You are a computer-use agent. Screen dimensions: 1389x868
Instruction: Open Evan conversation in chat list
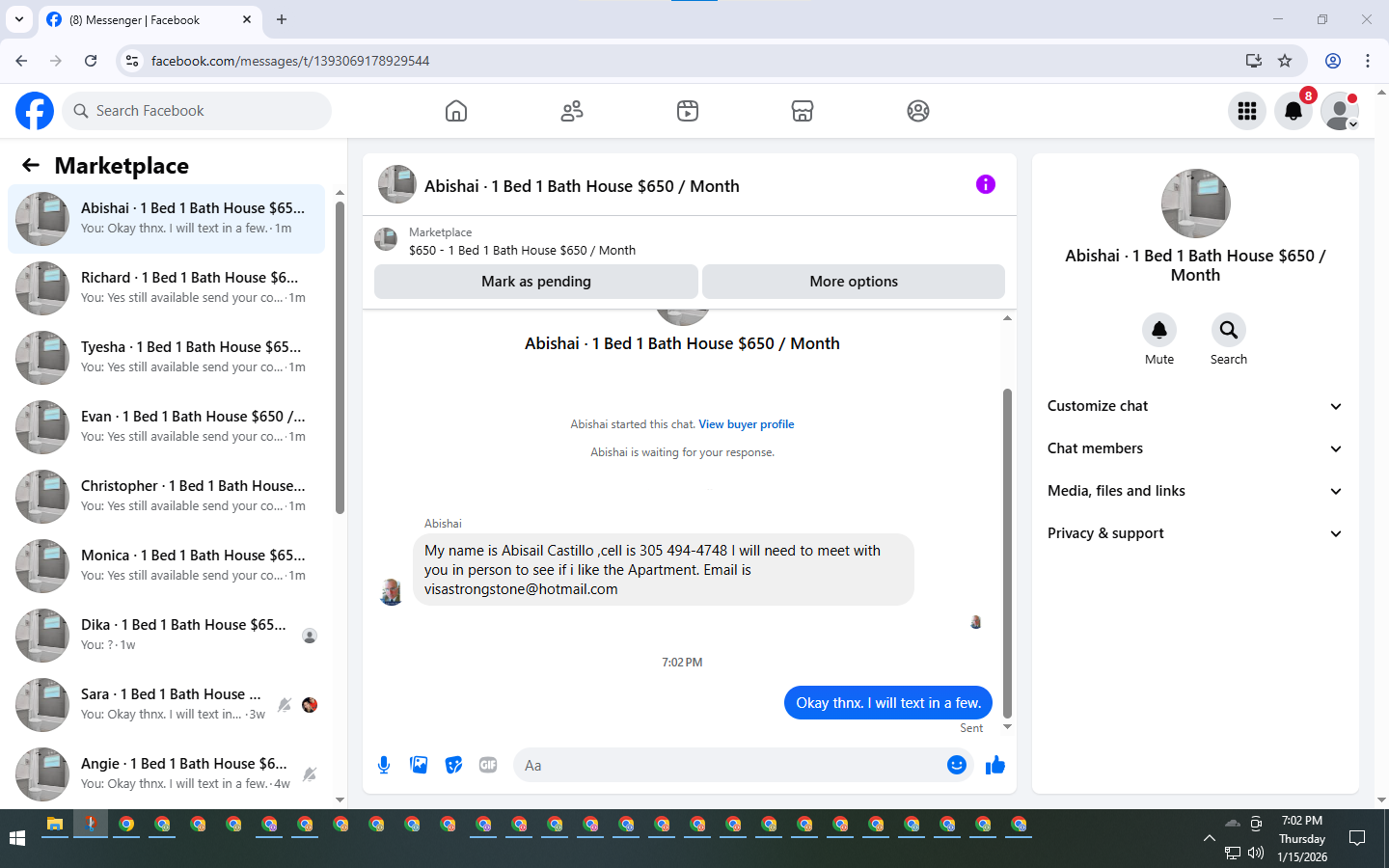[167, 427]
